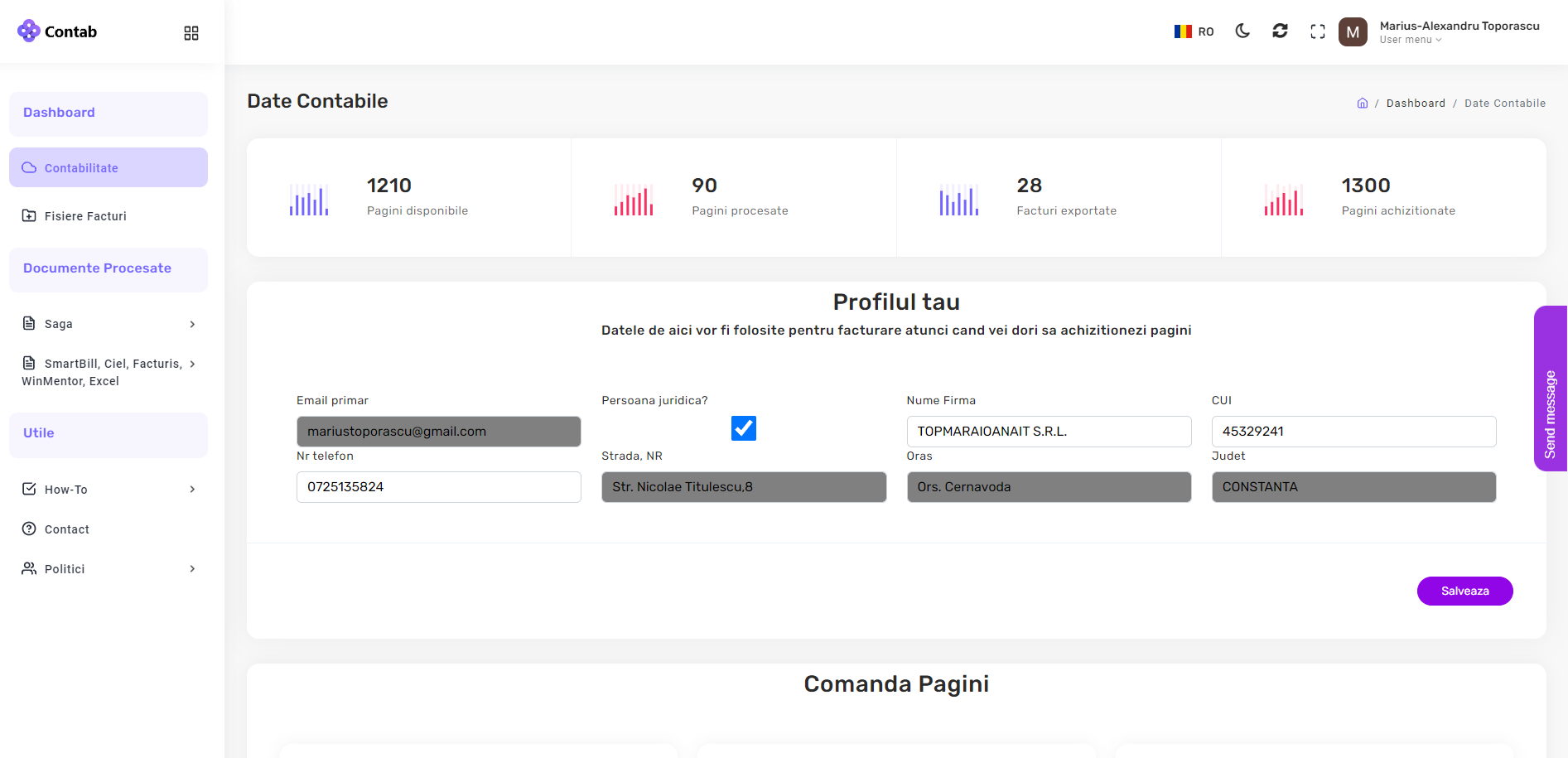This screenshot has width=1568, height=758.
Task: Switch to dark mode moon icon
Action: 1242,31
